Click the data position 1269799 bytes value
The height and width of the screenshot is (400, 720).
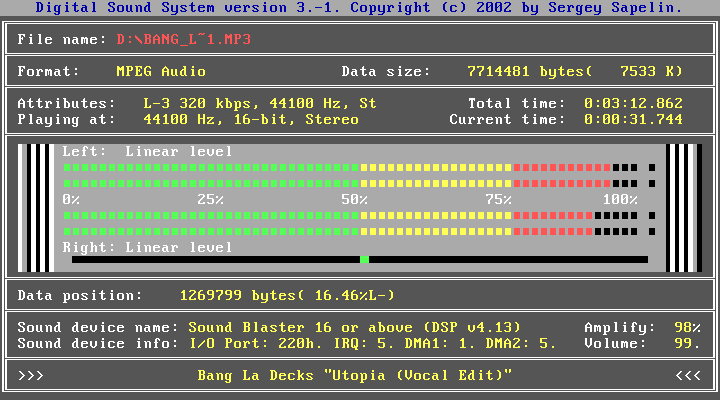[x=242, y=295]
